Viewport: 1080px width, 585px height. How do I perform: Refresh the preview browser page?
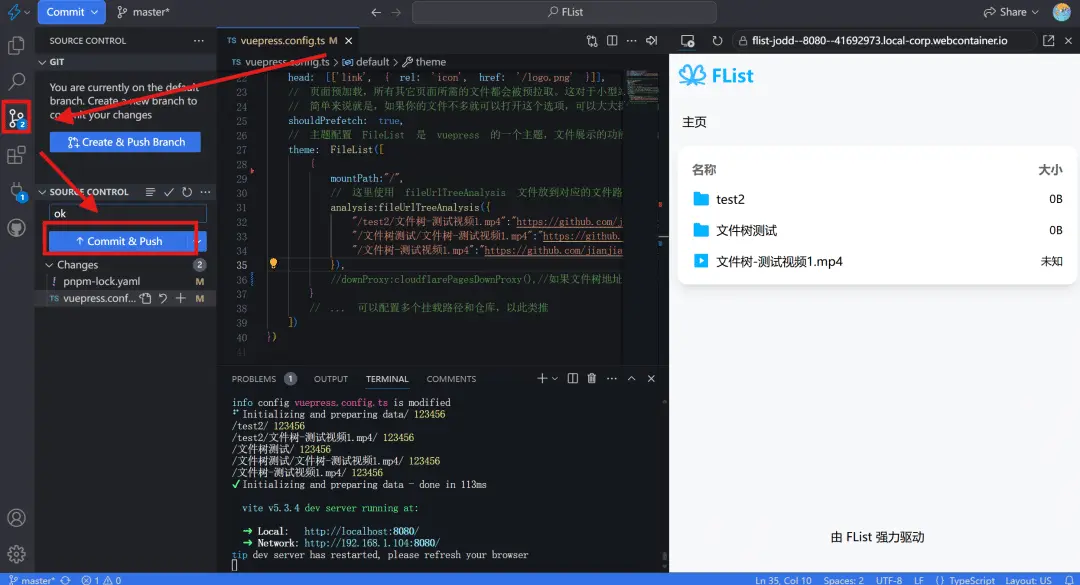point(717,41)
